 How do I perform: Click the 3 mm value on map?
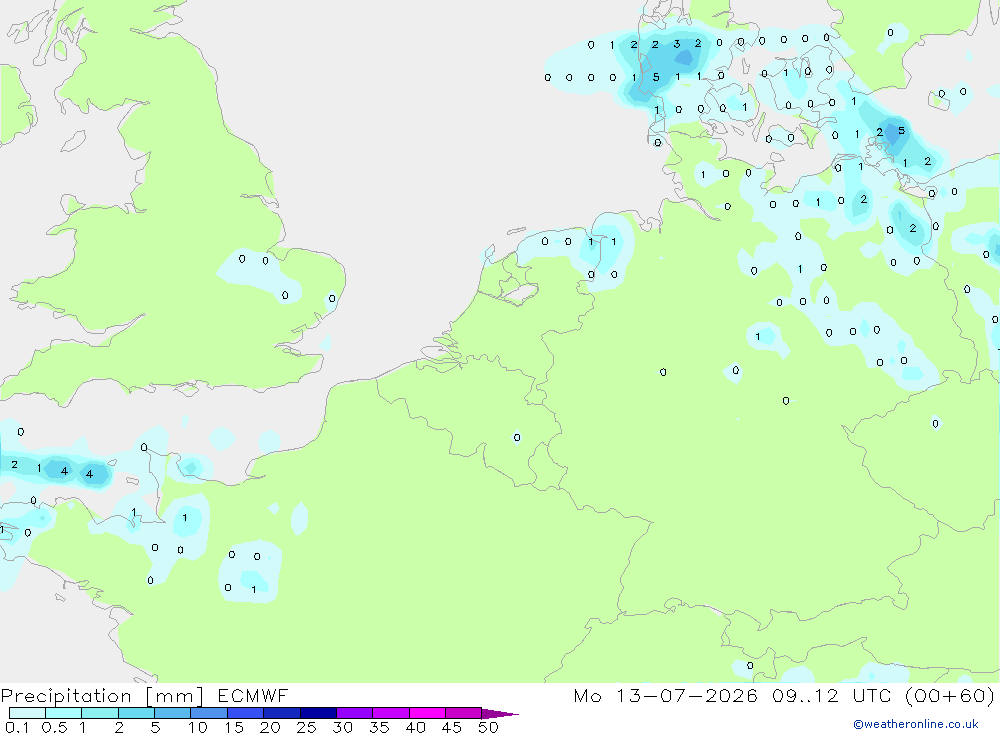tap(677, 44)
